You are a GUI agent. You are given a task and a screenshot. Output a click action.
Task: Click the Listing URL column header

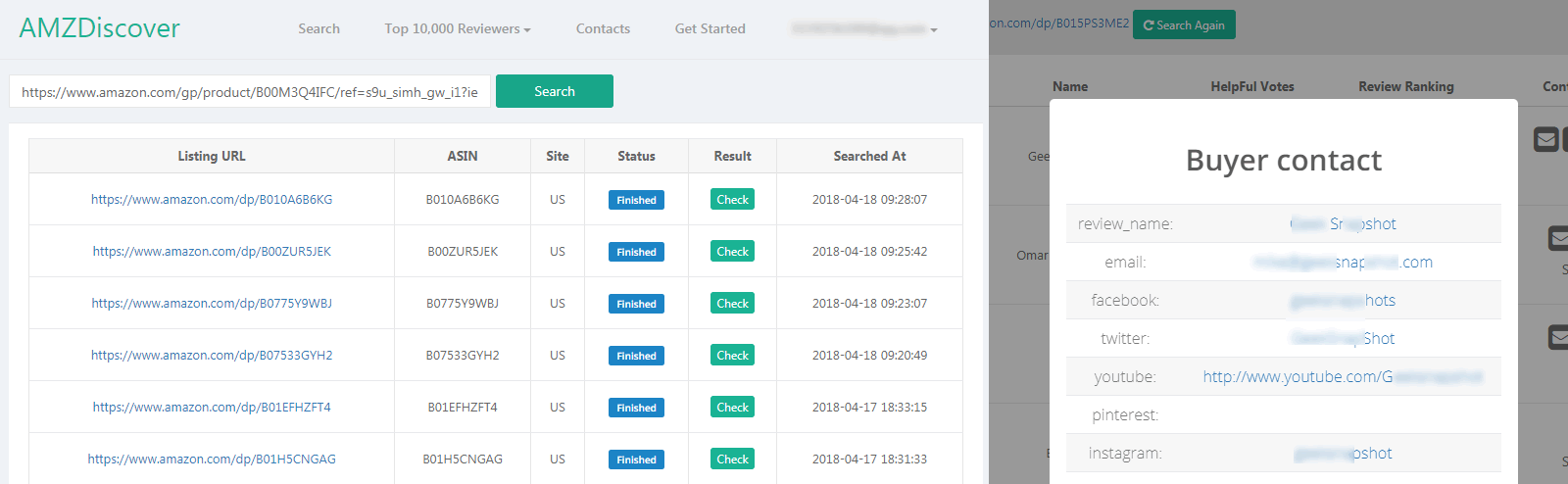click(x=212, y=156)
